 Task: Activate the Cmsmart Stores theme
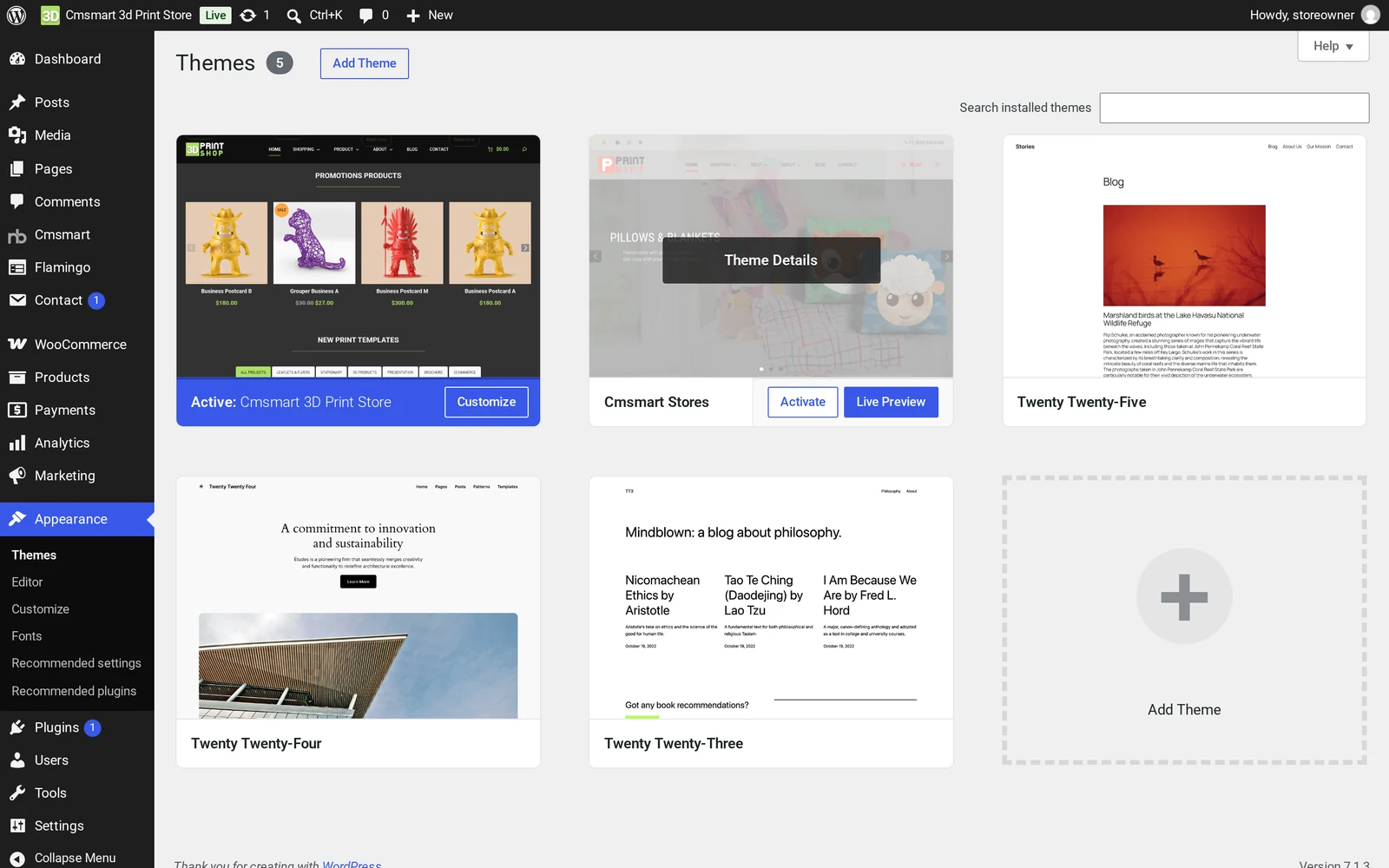803,402
